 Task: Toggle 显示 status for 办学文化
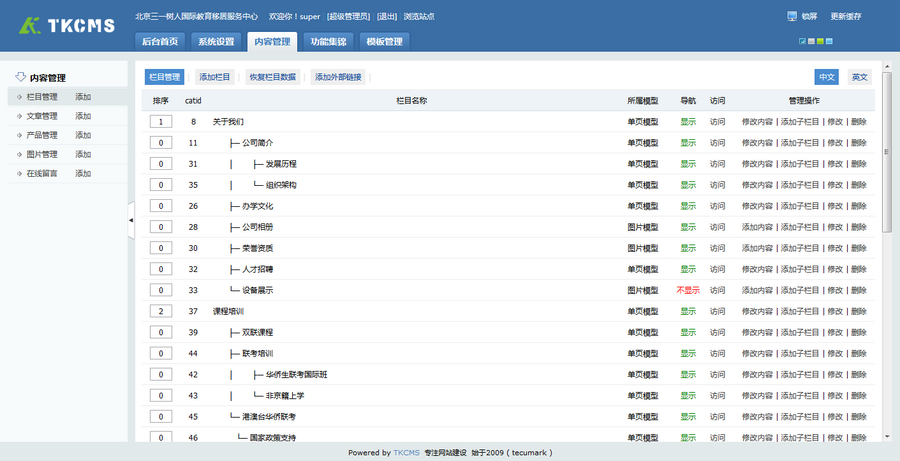[688, 206]
